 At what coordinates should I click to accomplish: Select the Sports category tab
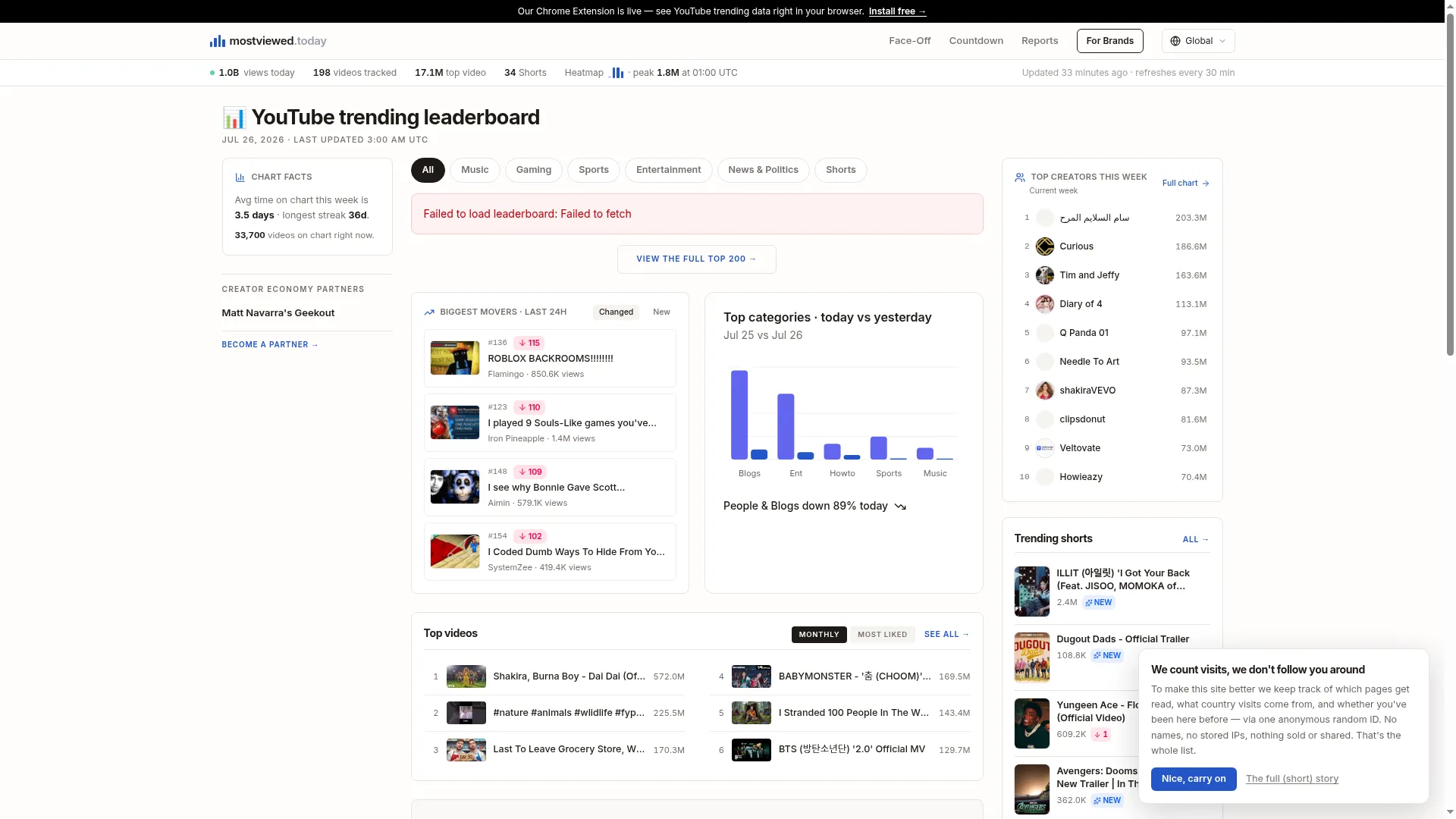[x=594, y=170]
